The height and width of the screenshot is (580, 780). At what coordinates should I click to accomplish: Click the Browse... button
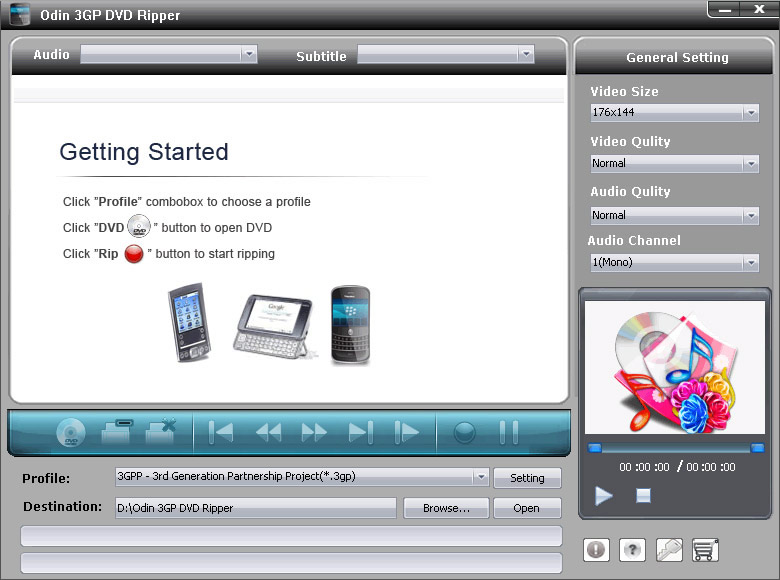(446, 508)
